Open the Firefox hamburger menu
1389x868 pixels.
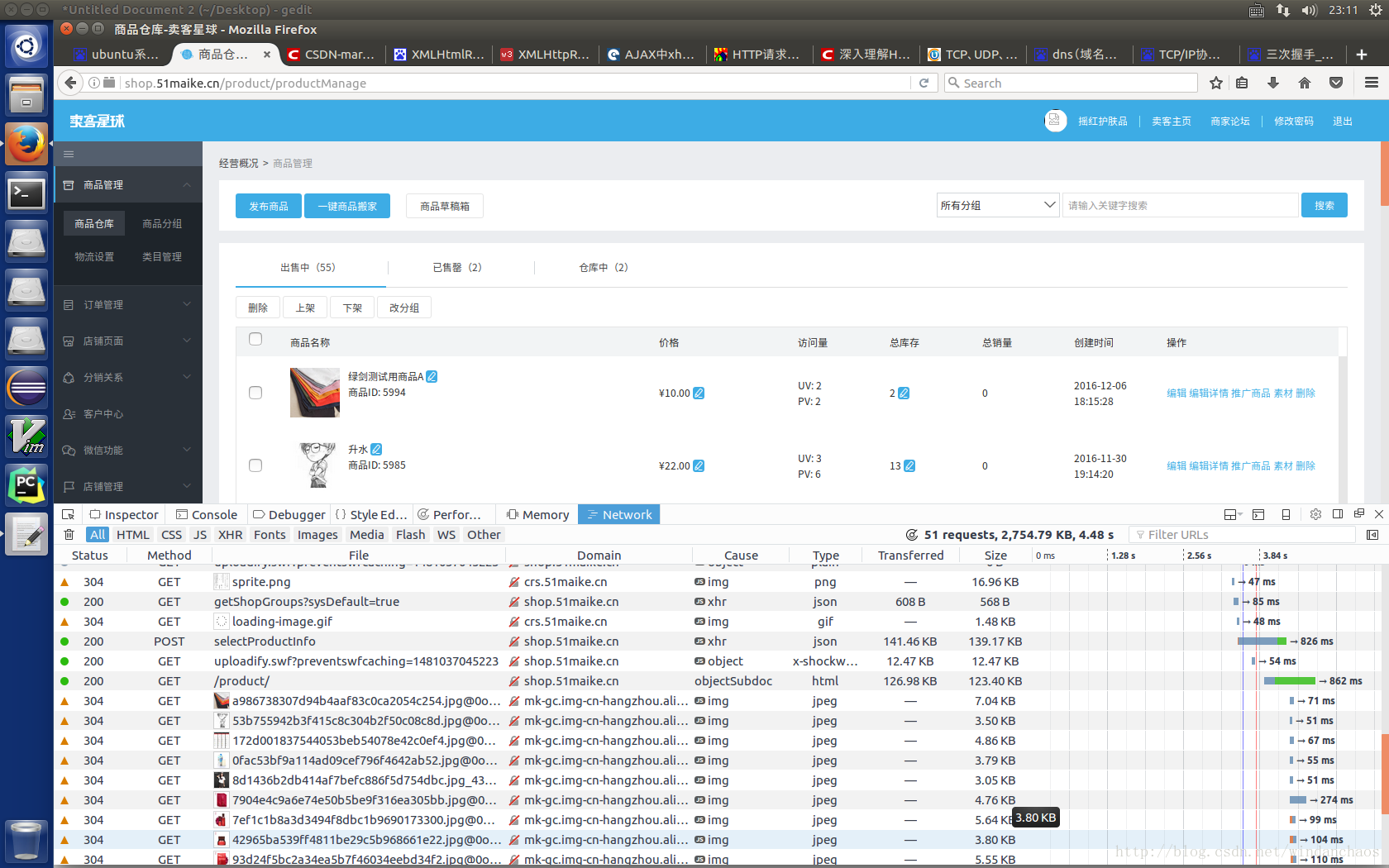pos(1371,83)
